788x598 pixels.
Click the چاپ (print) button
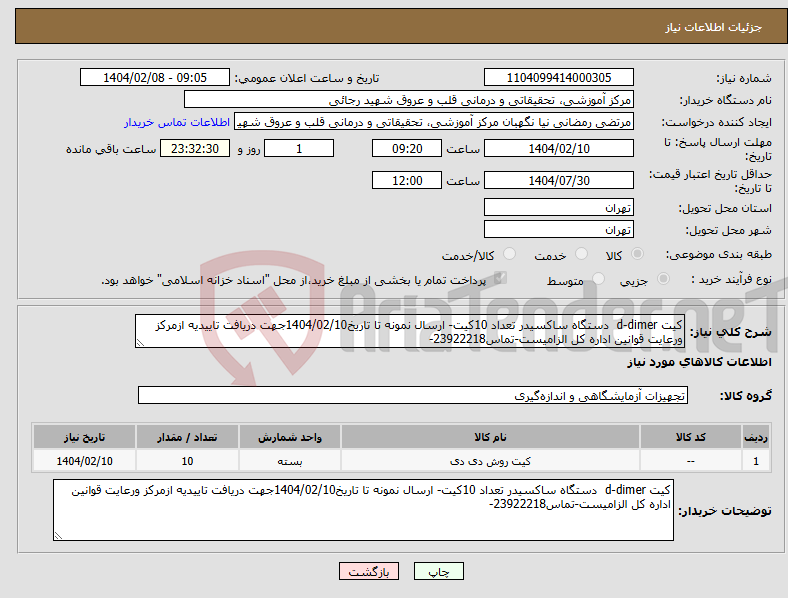tap(438, 571)
